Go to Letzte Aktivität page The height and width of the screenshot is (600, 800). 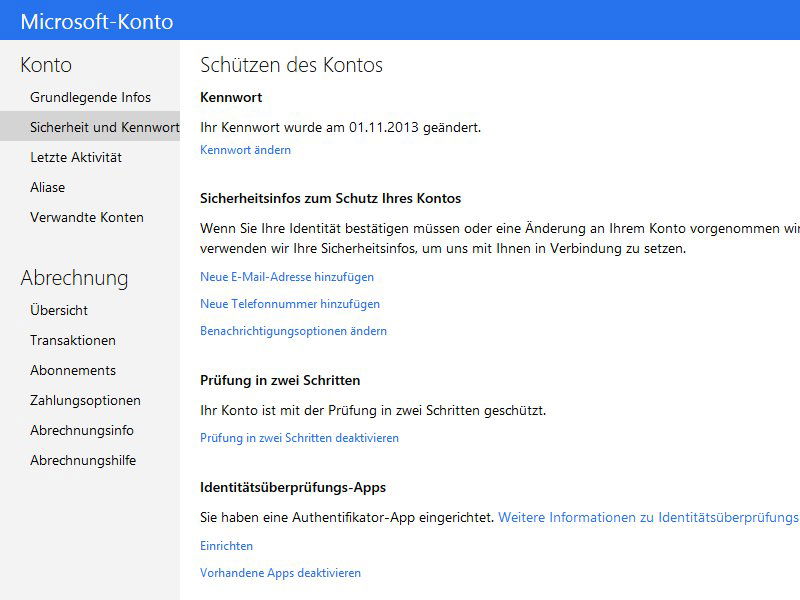[x=76, y=157]
